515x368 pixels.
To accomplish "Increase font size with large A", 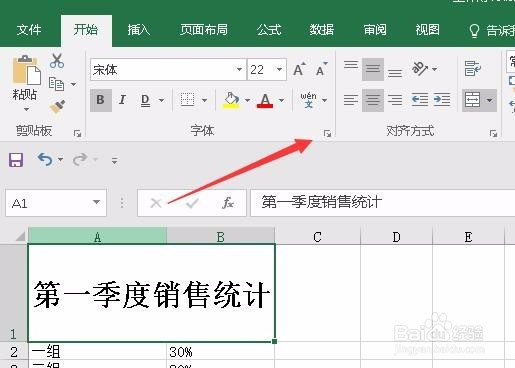I will (x=299, y=69).
